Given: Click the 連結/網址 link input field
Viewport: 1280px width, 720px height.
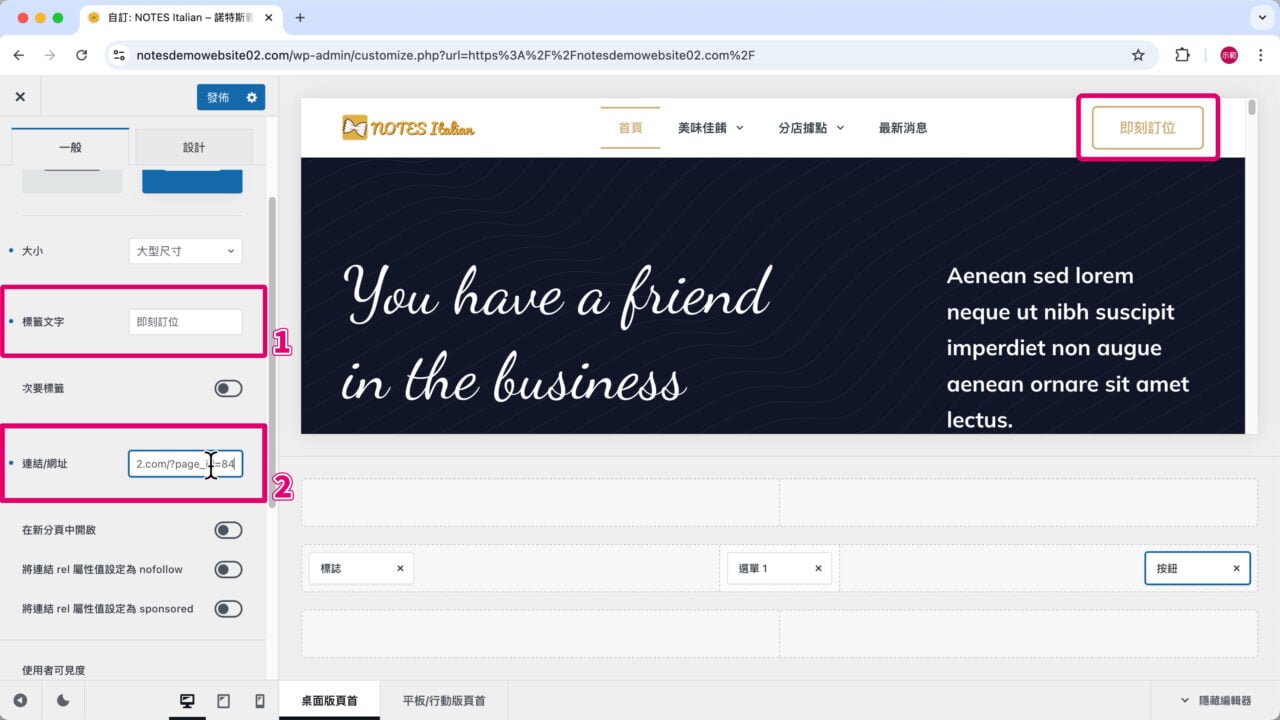Looking at the screenshot, I should click(x=186, y=463).
